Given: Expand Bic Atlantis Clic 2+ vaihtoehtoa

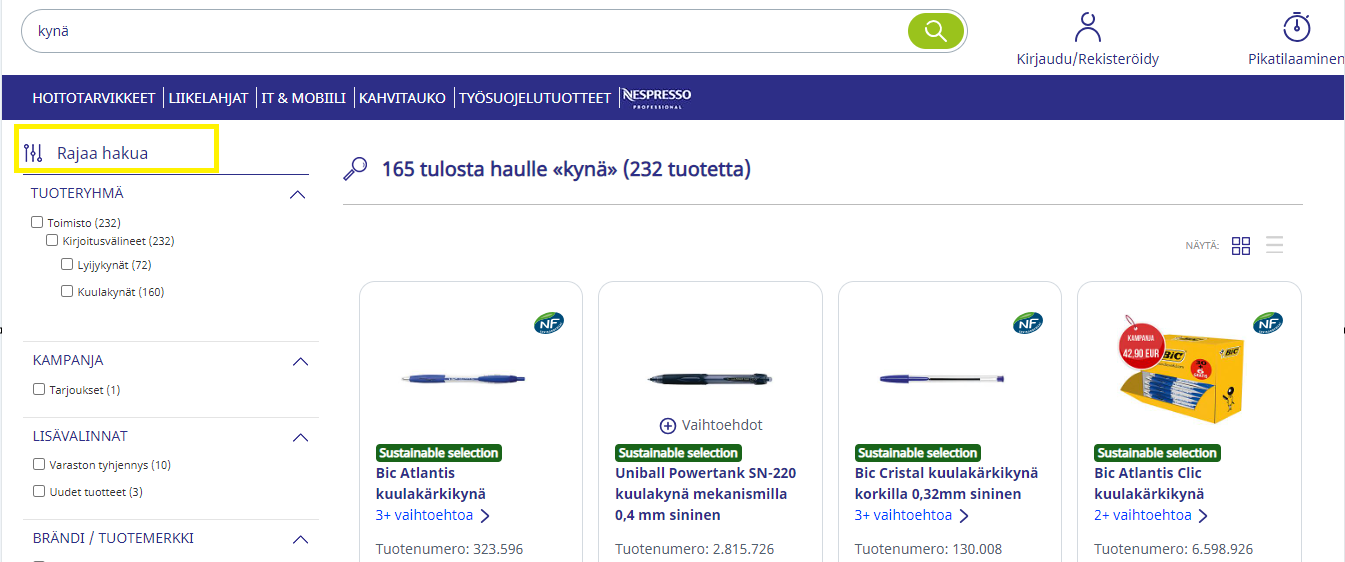Looking at the screenshot, I should tap(1151, 515).
